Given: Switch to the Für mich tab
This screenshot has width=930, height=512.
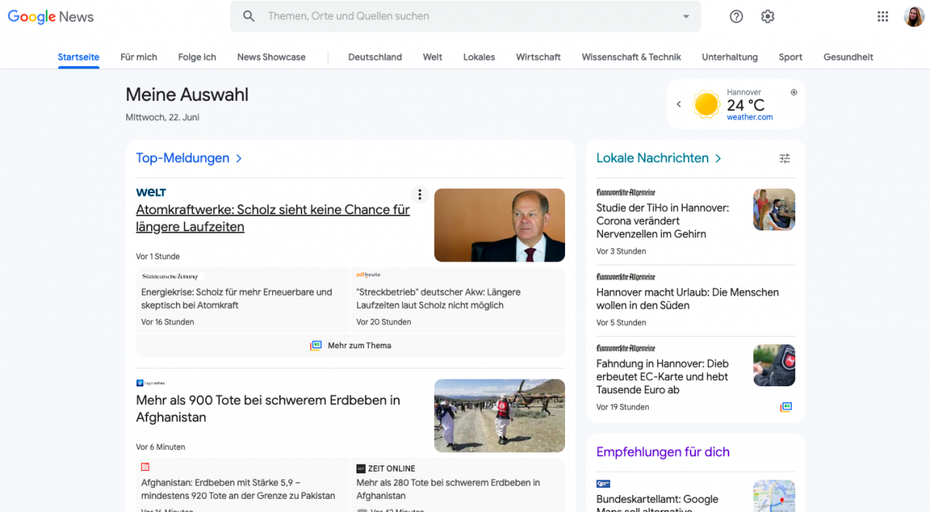Looking at the screenshot, I should pyautogui.click(x=139, y=57).
